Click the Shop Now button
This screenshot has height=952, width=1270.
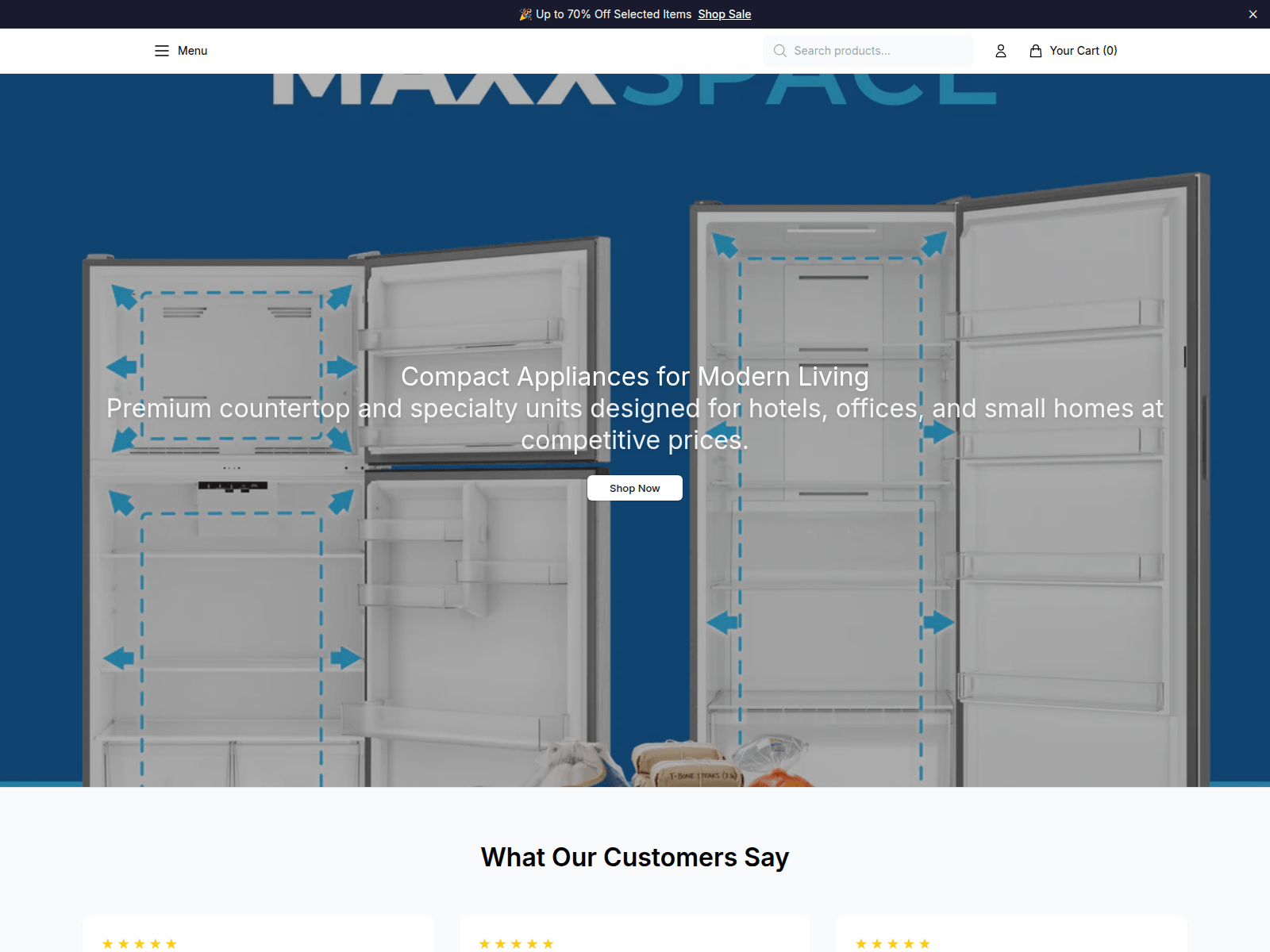635,488
